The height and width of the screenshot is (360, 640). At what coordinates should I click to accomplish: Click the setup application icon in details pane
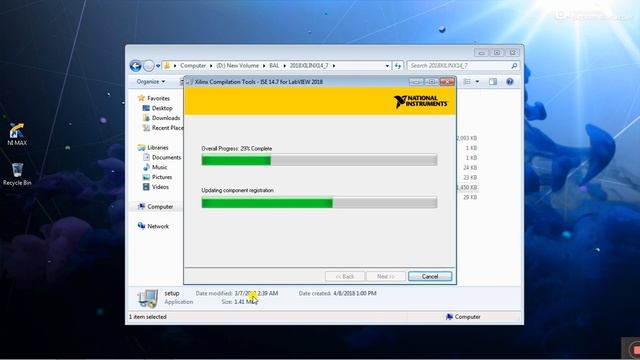148,298
